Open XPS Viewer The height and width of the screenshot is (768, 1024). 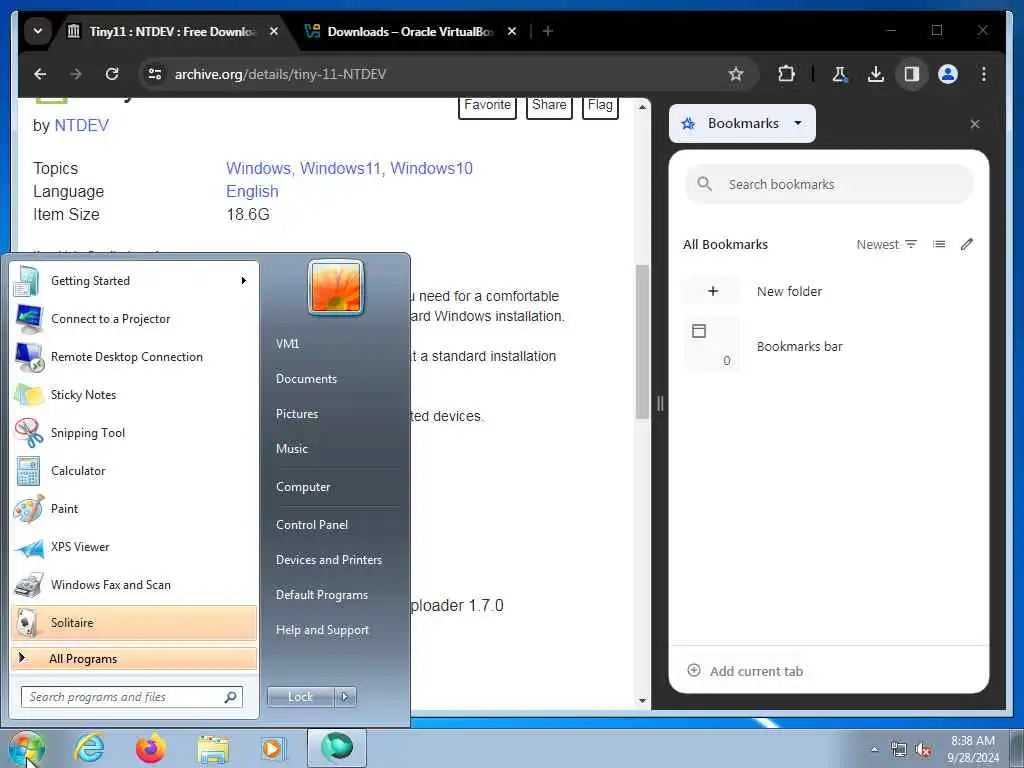(134, 547)
